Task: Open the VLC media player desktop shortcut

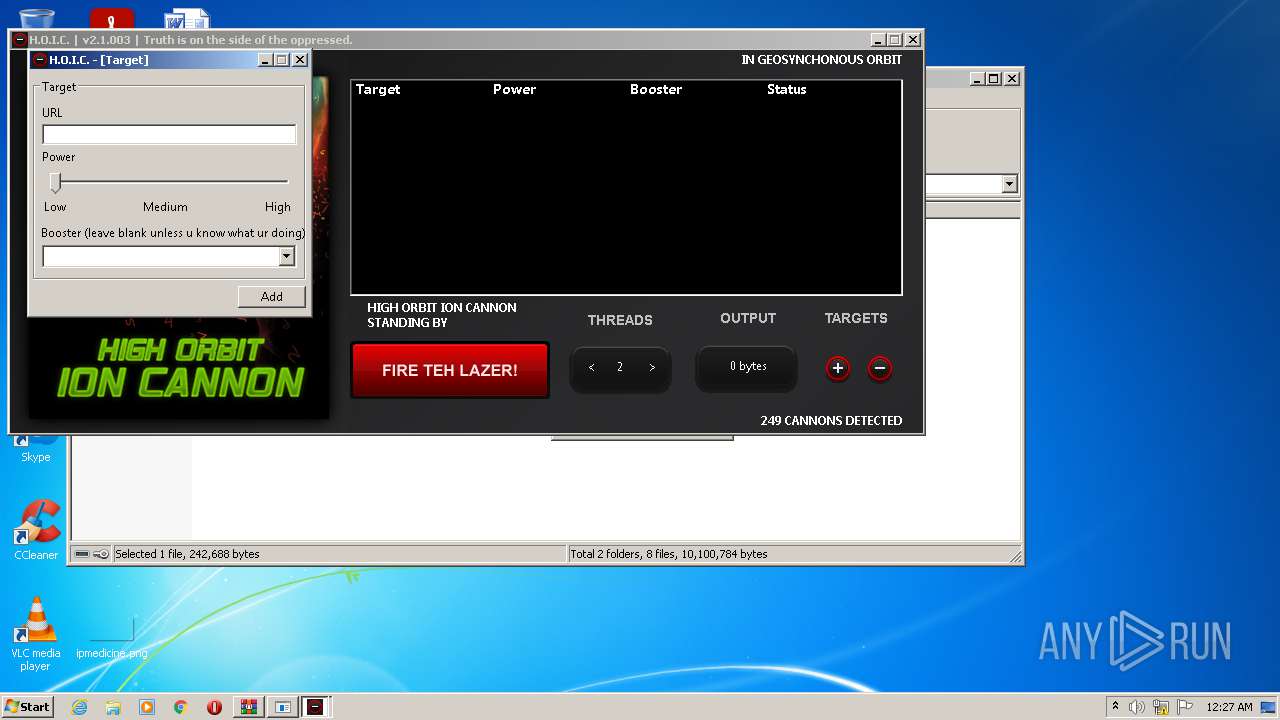Action: (x=36, y=634)
